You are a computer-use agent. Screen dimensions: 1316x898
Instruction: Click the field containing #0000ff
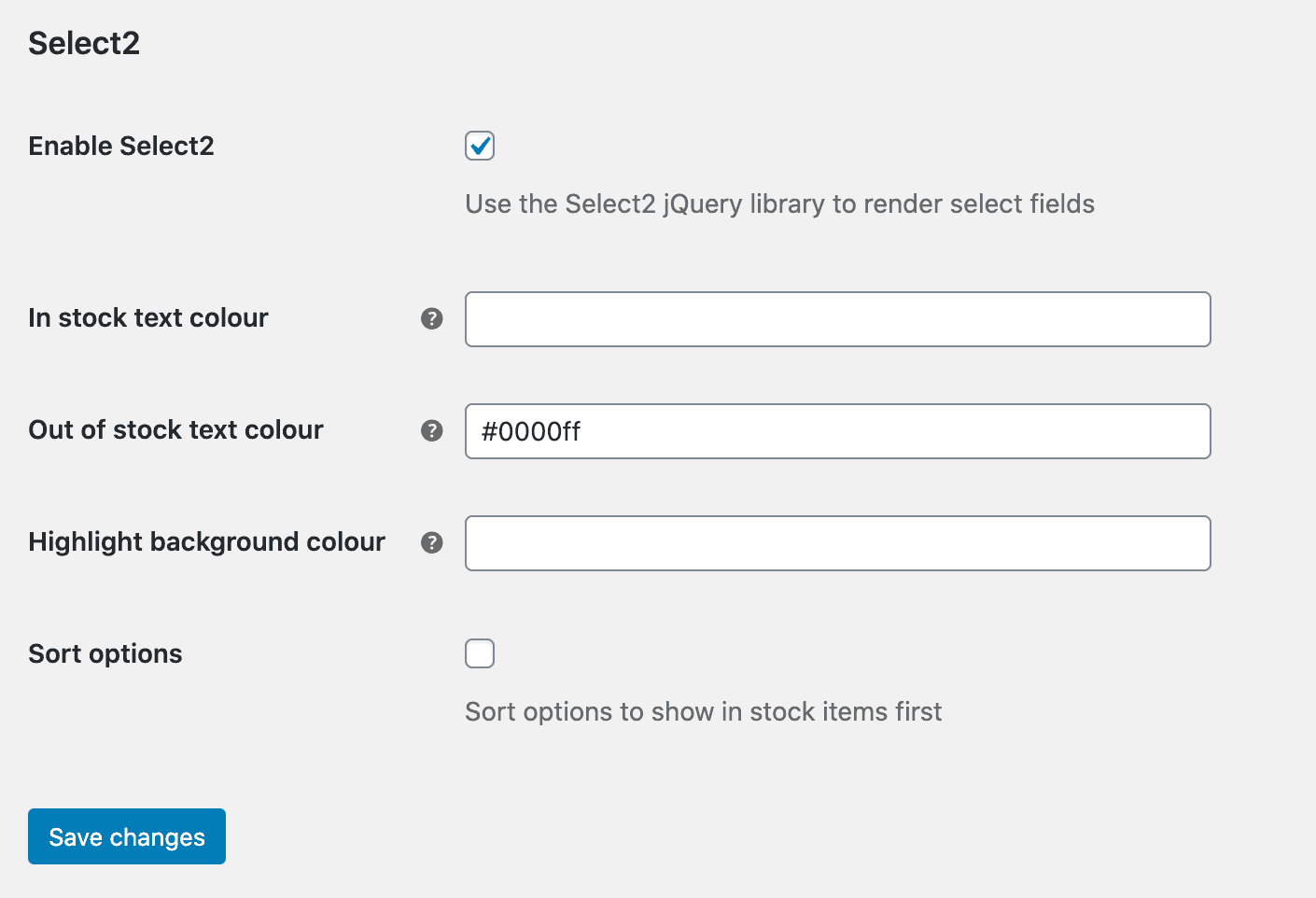[838, 431]
